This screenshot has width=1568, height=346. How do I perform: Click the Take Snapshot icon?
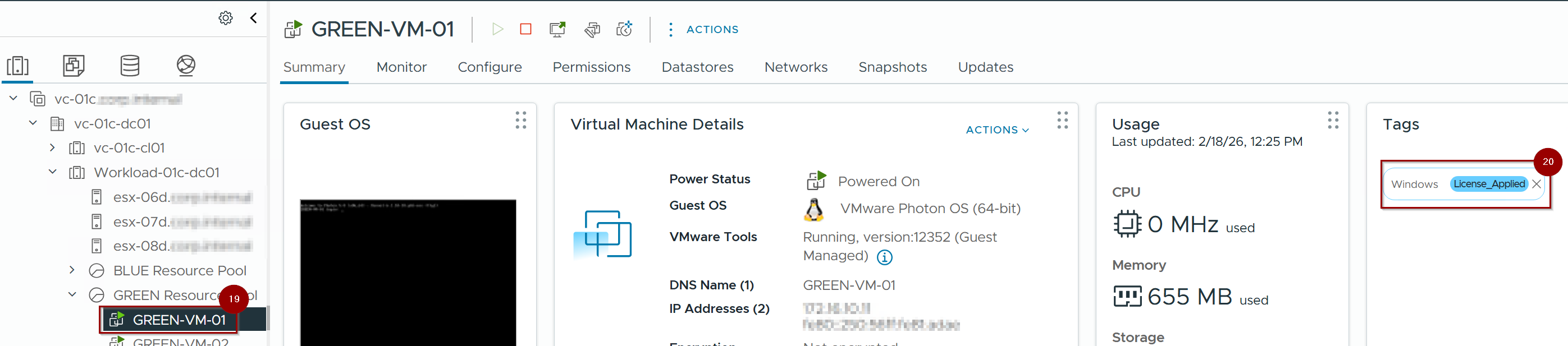[x=624, y=29]
